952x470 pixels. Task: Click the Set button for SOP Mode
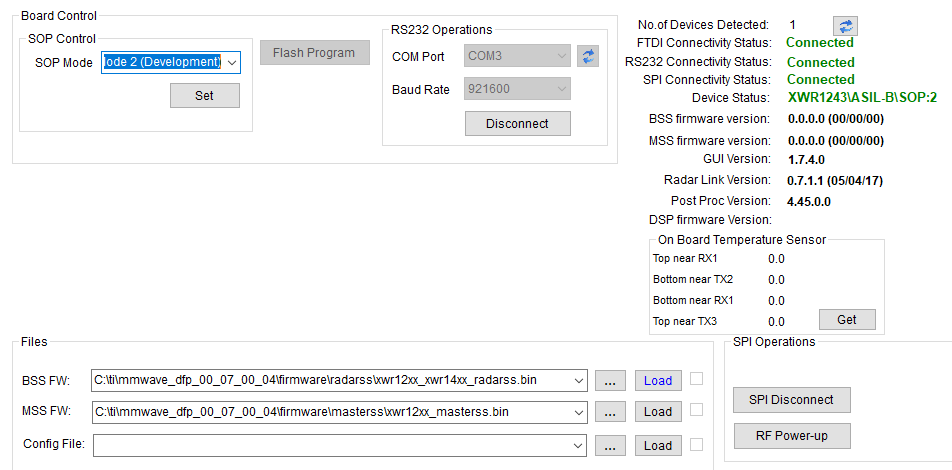tap(205, 95)
